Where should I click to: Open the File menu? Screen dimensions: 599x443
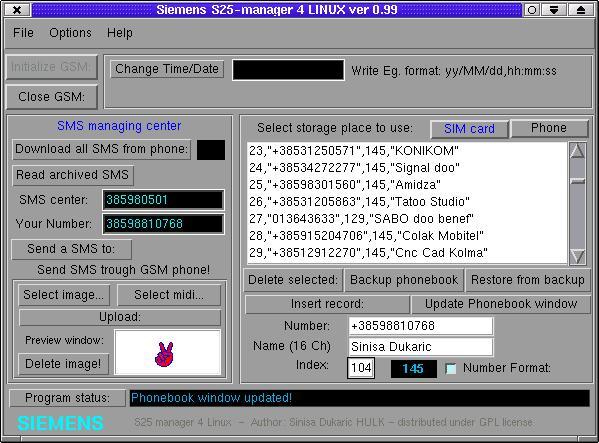coord(23,33)
